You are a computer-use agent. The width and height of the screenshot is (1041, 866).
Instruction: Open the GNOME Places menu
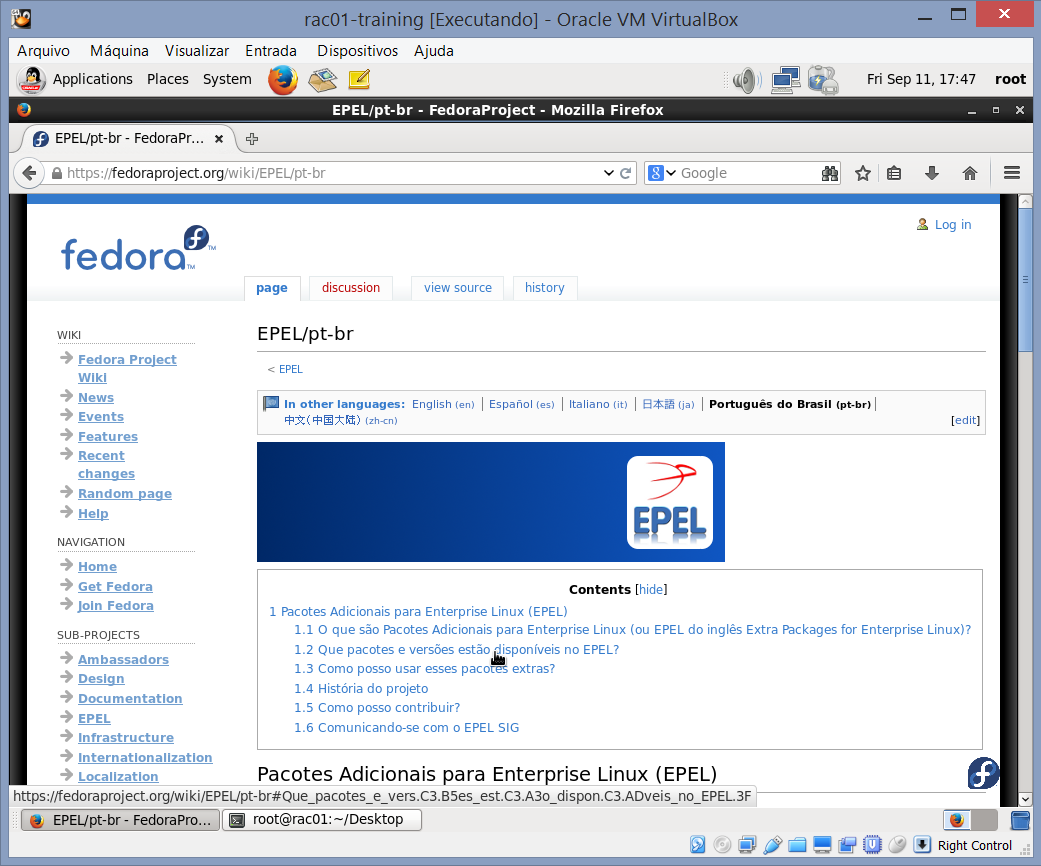click(167, 79)
